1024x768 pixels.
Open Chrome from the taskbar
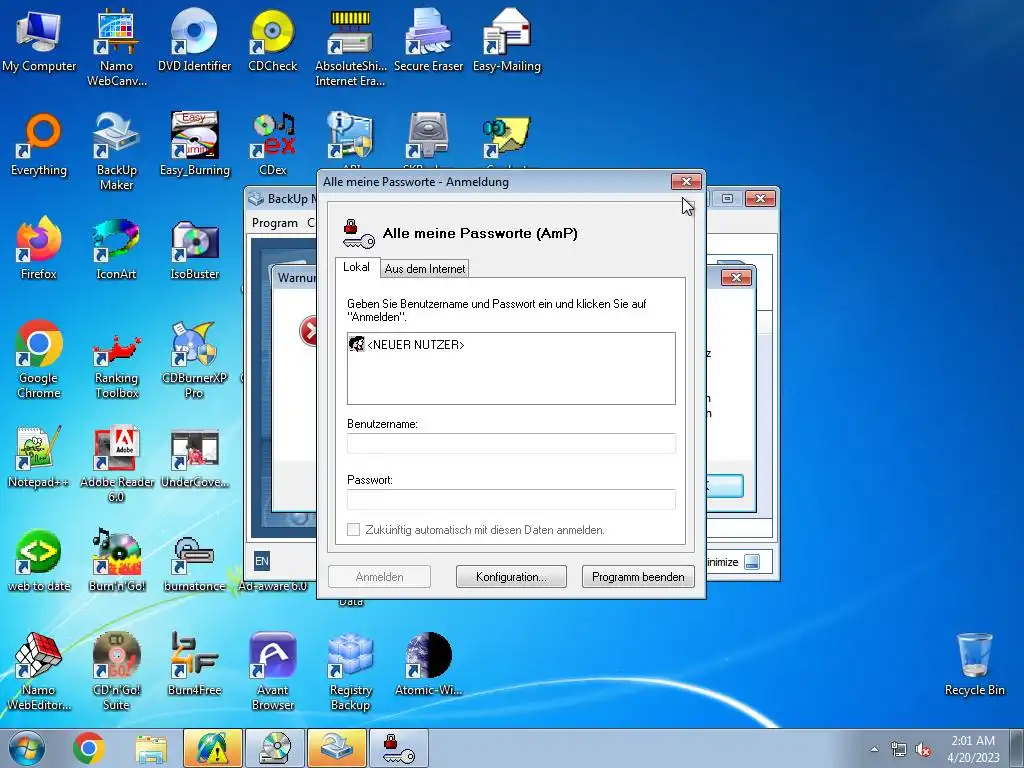[x=89, y=748]
